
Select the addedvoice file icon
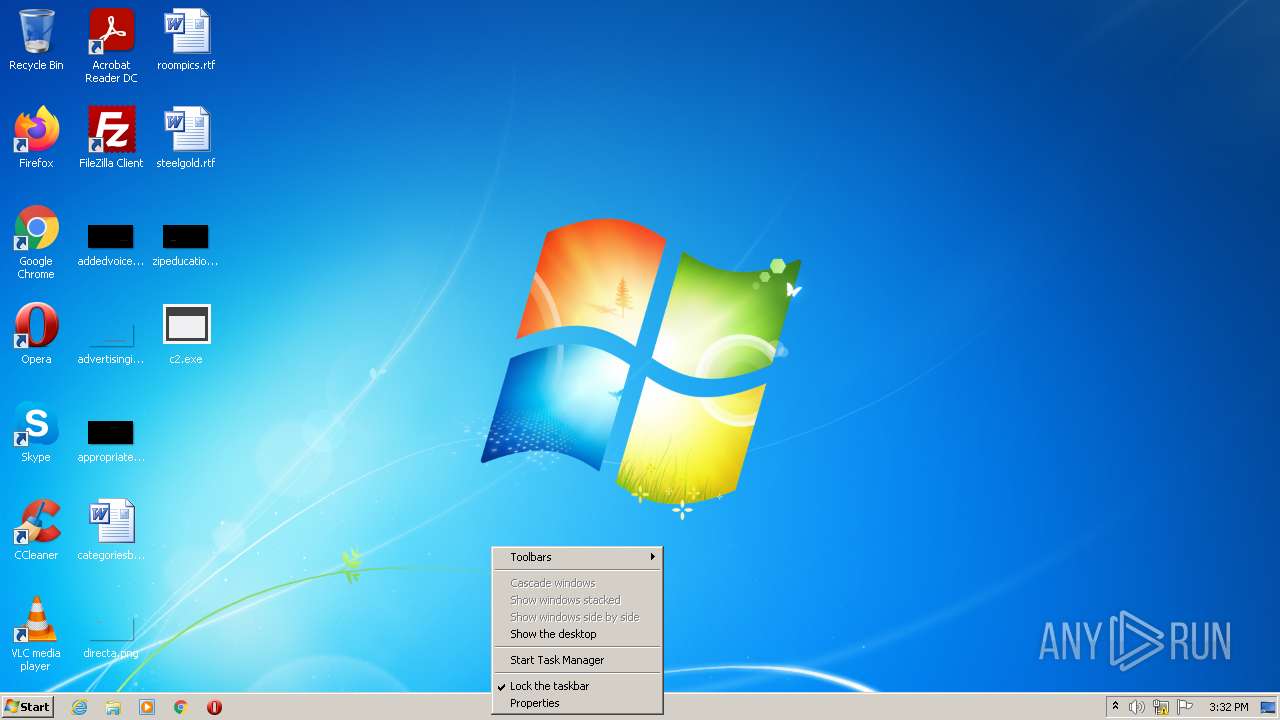[111, 246]
